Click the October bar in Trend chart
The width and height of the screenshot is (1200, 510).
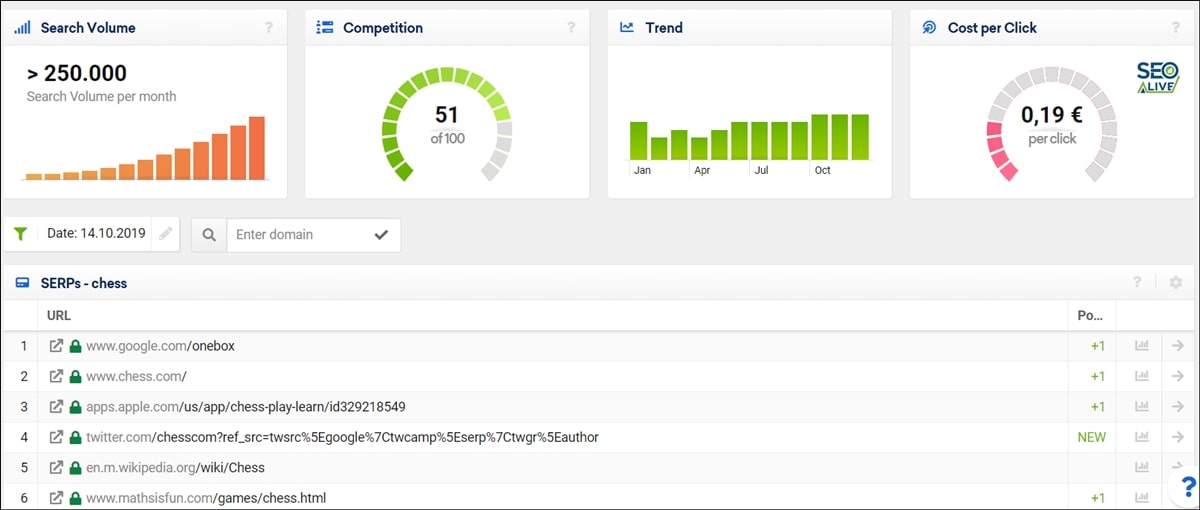(821, 138)
